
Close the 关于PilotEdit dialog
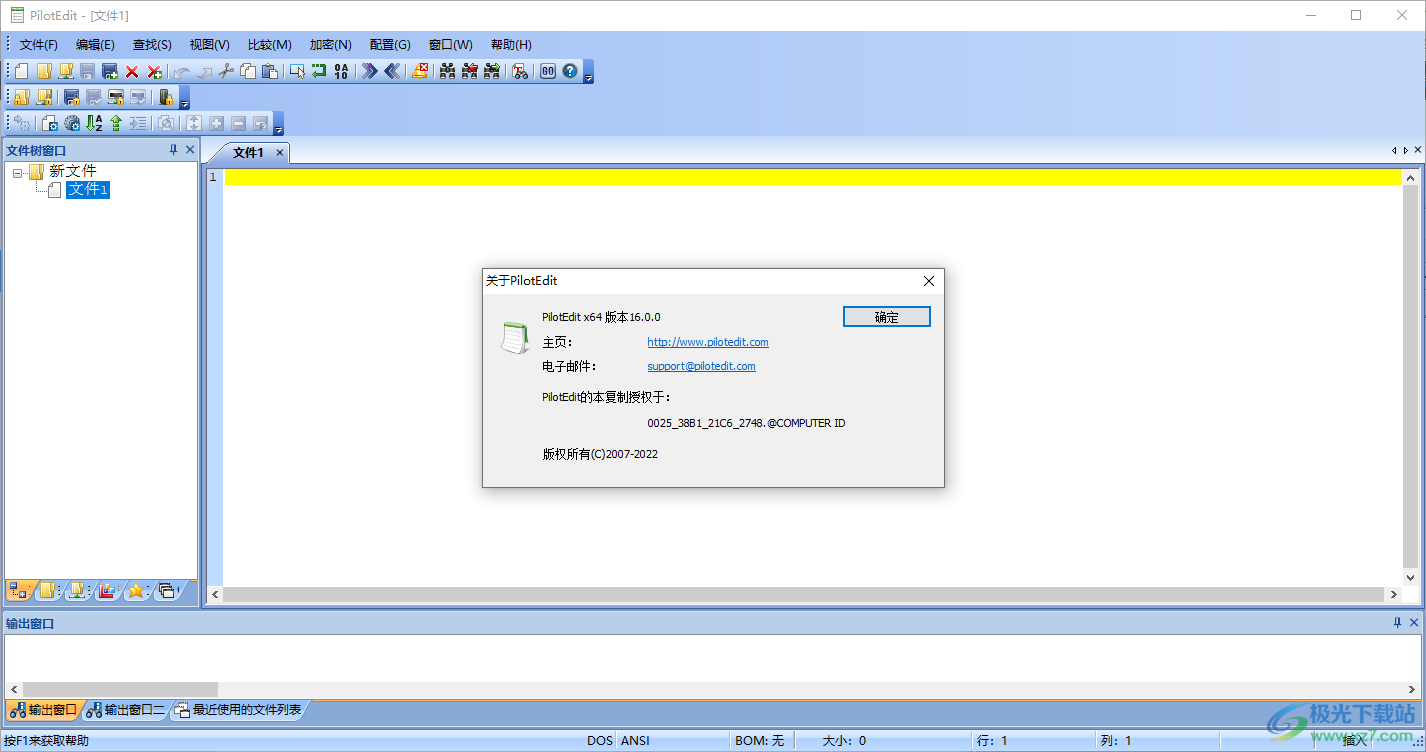(929, 281)
